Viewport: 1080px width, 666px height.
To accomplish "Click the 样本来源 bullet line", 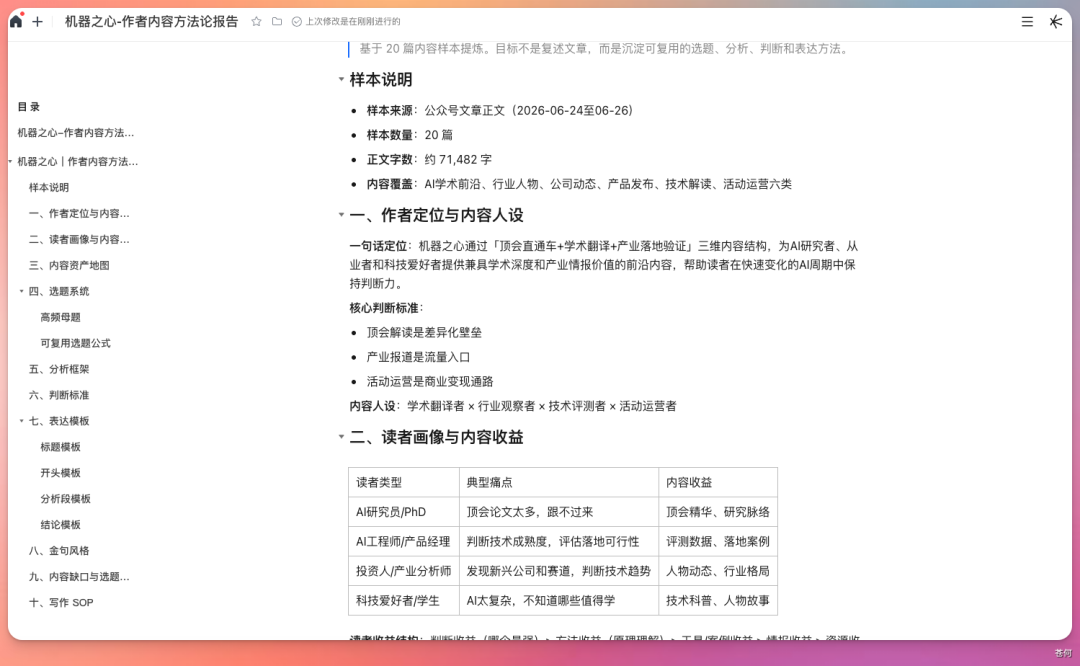I will (x=499, y=110).
